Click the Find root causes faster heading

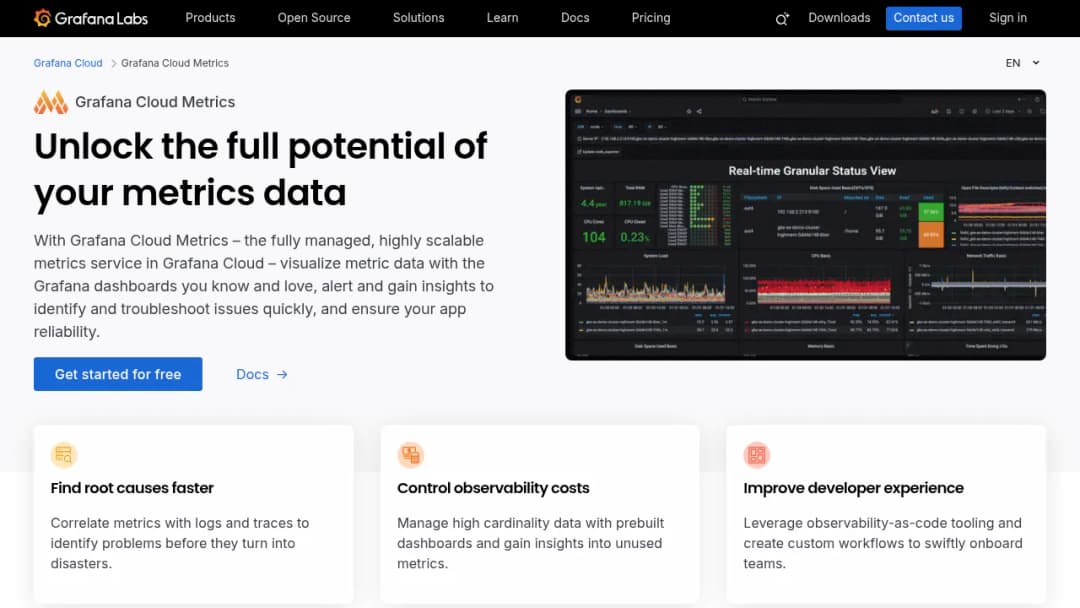tap(132, 488)
